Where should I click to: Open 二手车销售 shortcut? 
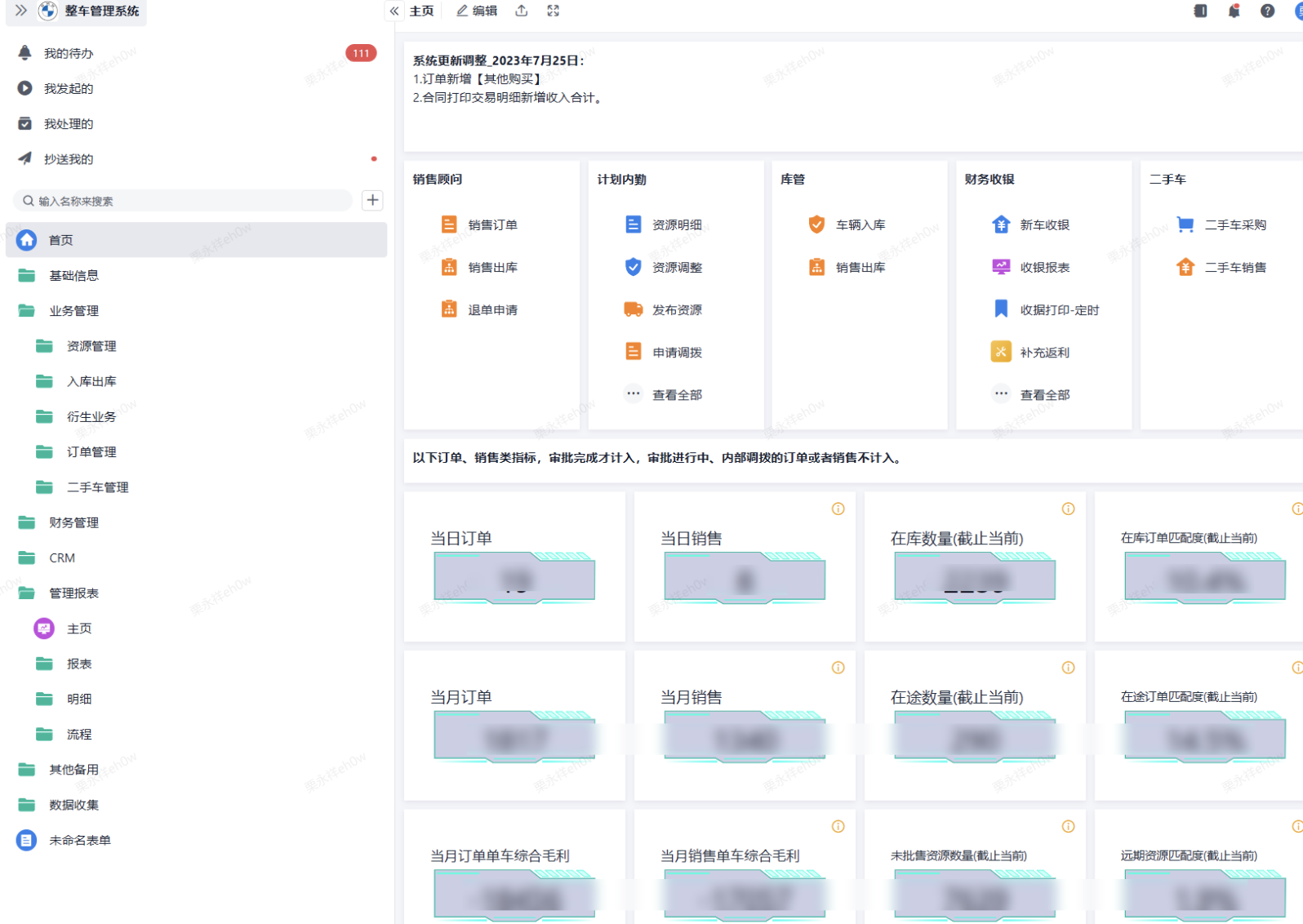(1221, 267)
